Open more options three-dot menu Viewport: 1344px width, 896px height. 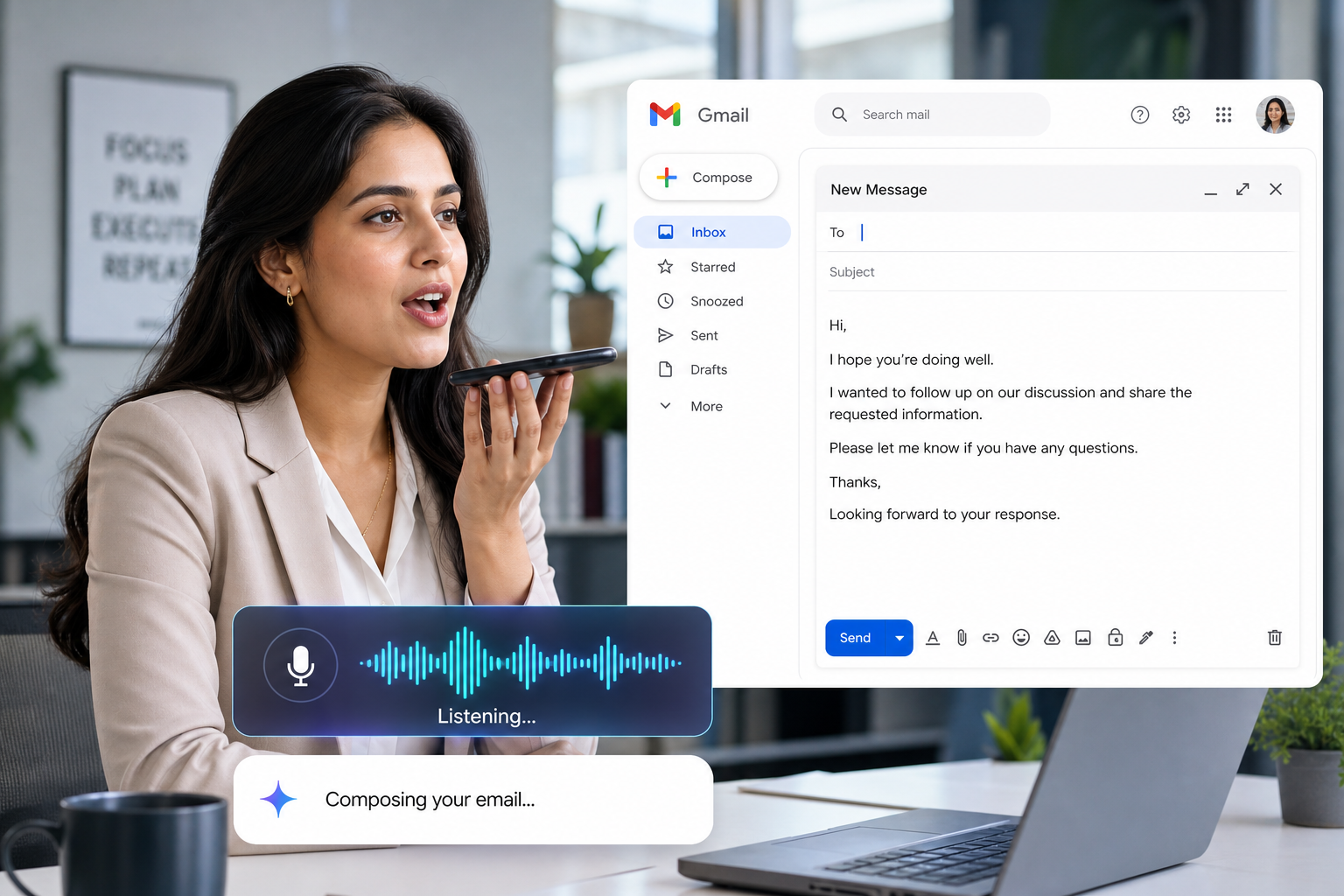coord(1174,638)
